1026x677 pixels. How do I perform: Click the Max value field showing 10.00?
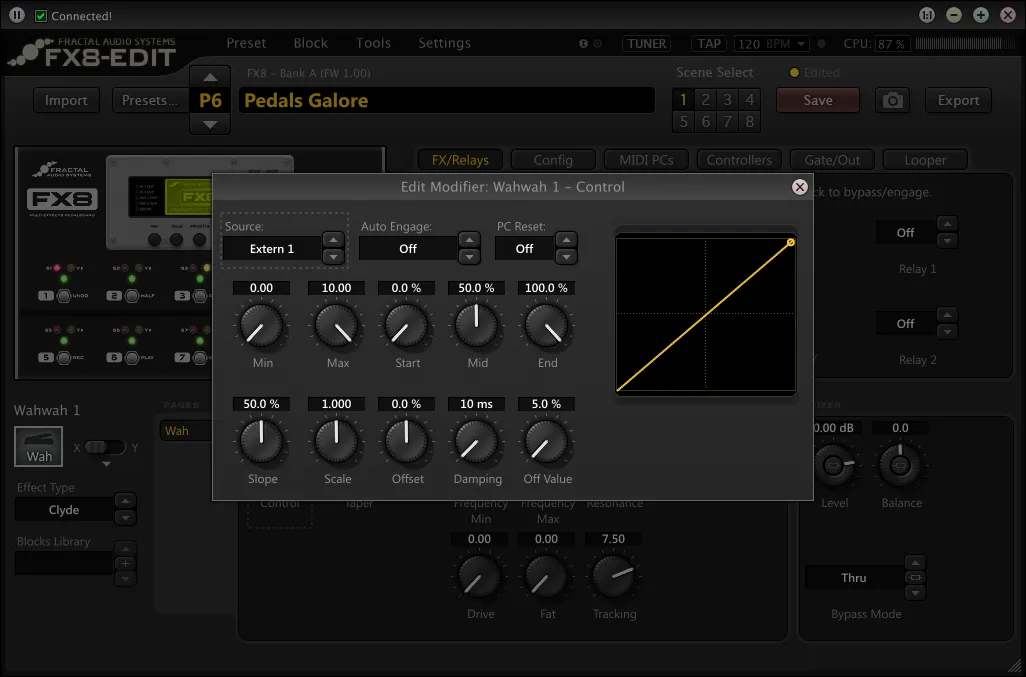pyautogui.click(x=337, y=288)
